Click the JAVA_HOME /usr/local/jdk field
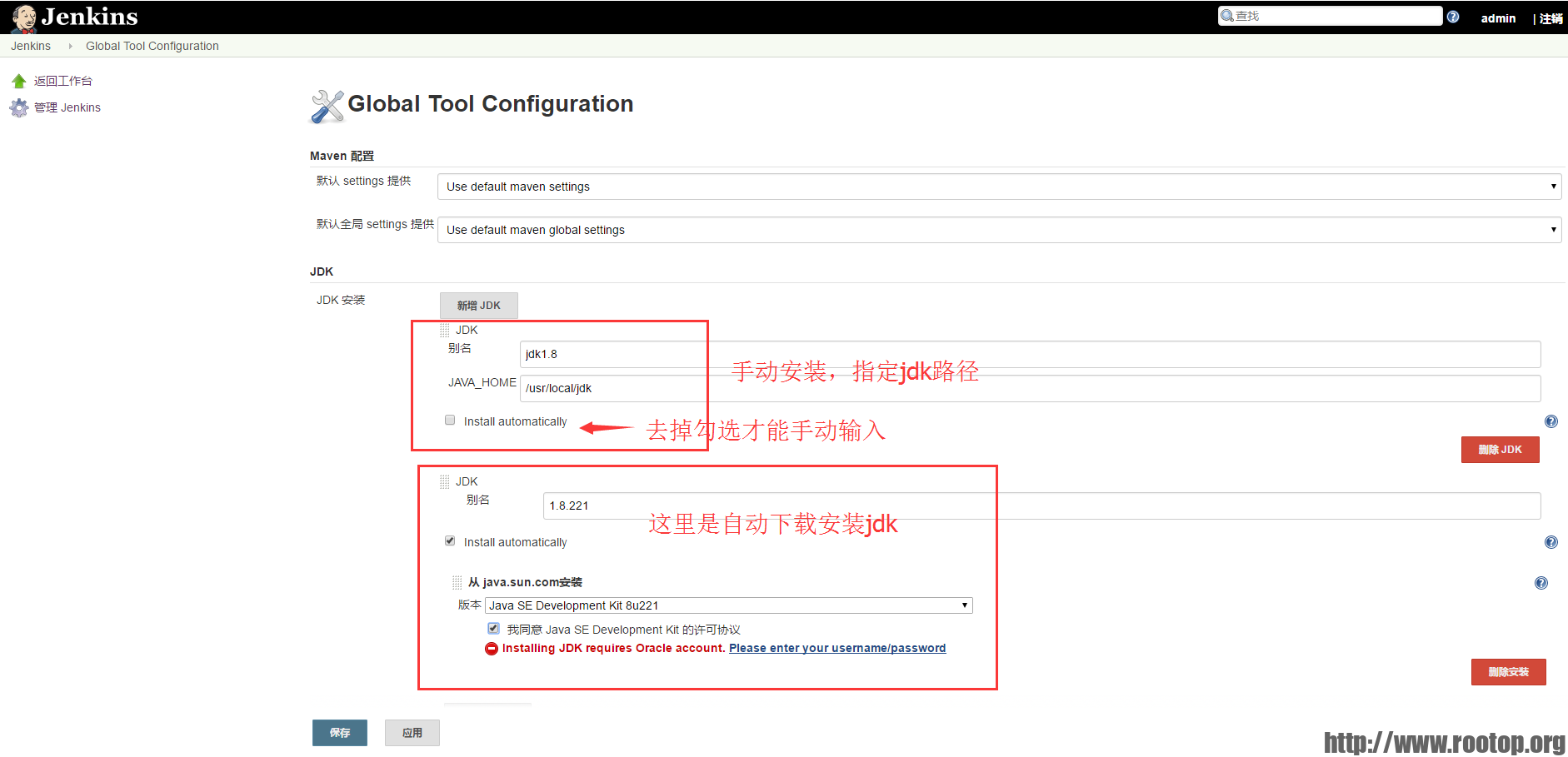This screenshot has height=757, width=1568. [1031, 388]
